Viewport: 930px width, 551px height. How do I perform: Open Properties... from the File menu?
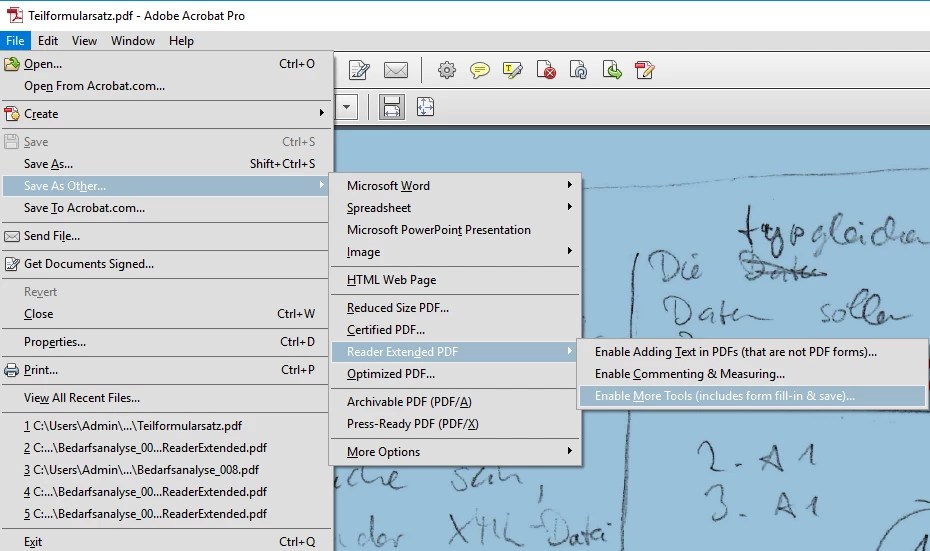click(x=165, y=342)
